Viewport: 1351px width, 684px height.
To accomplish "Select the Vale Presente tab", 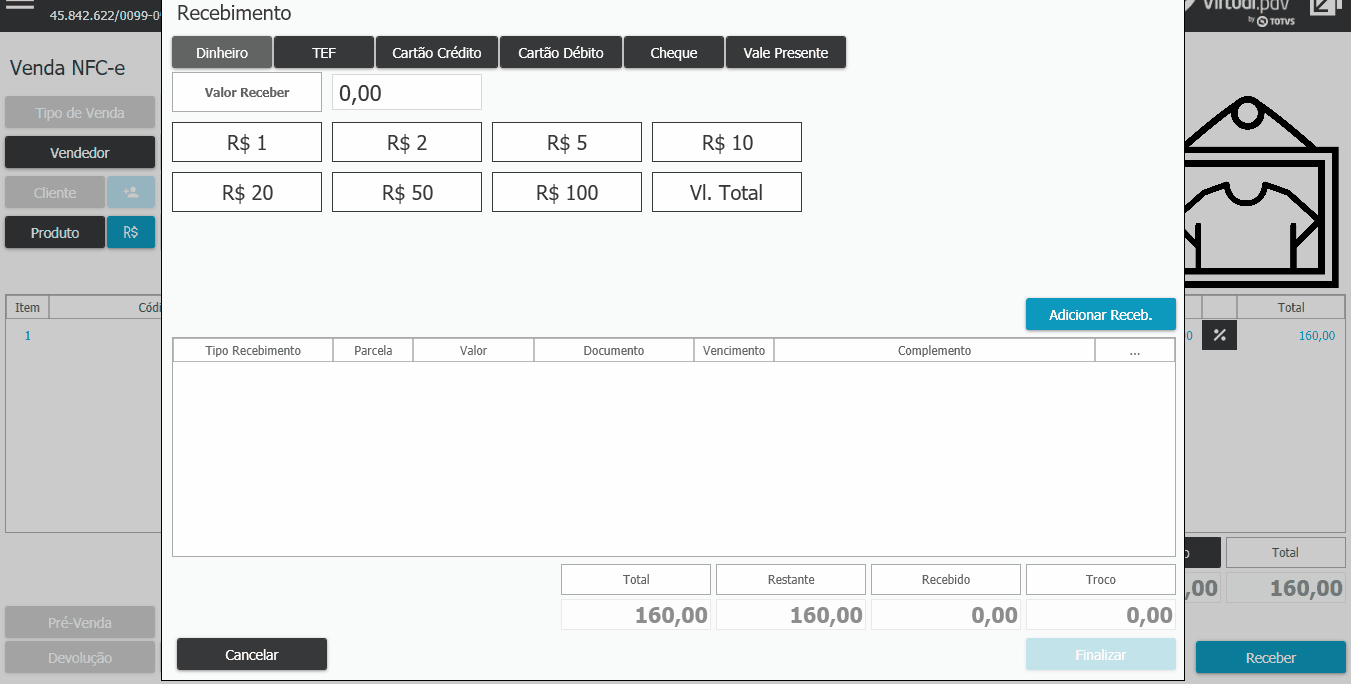I will pyautogui.click(x=786, y=53).
